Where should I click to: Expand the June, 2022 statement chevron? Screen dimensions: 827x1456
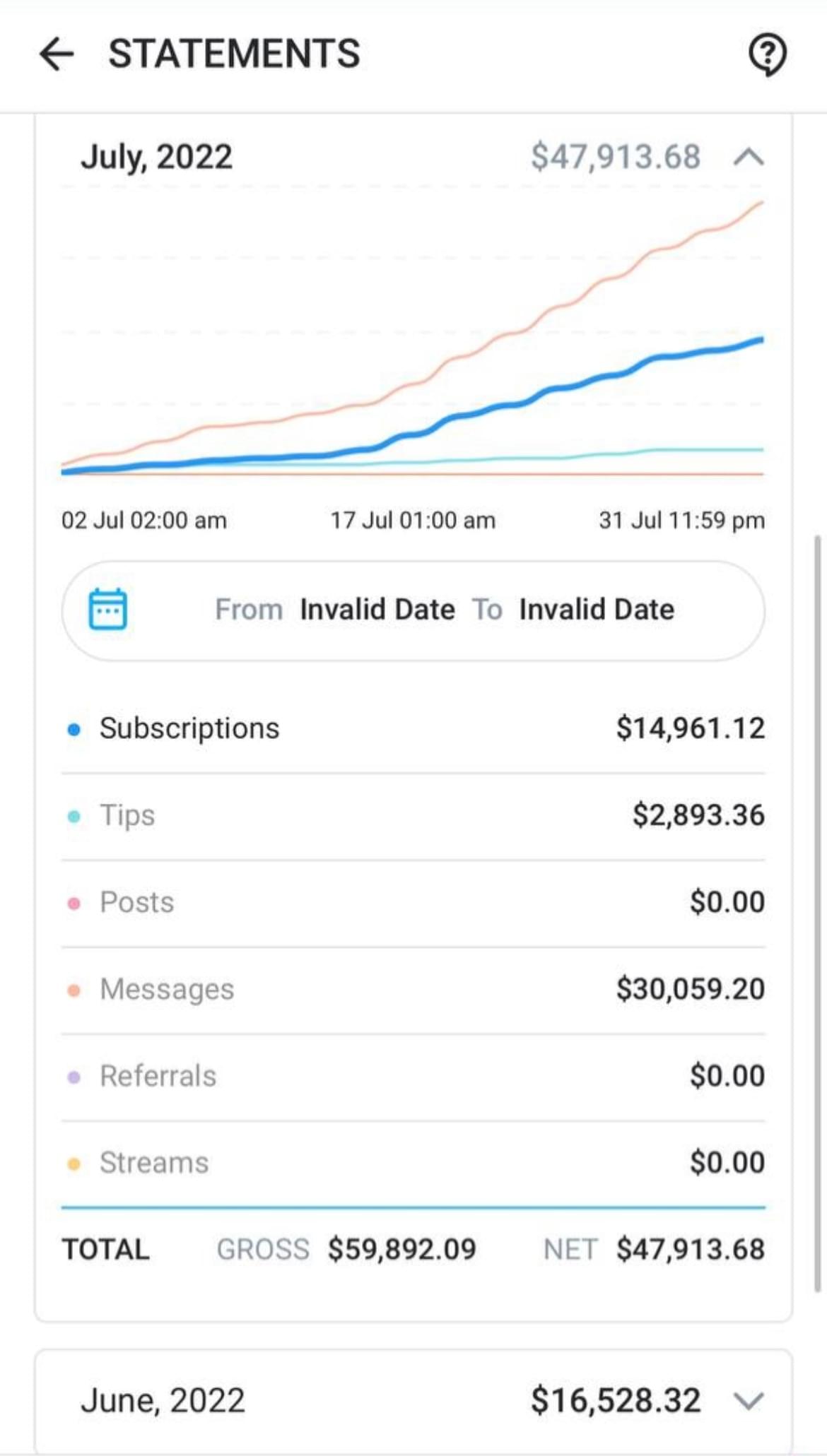749,1400
